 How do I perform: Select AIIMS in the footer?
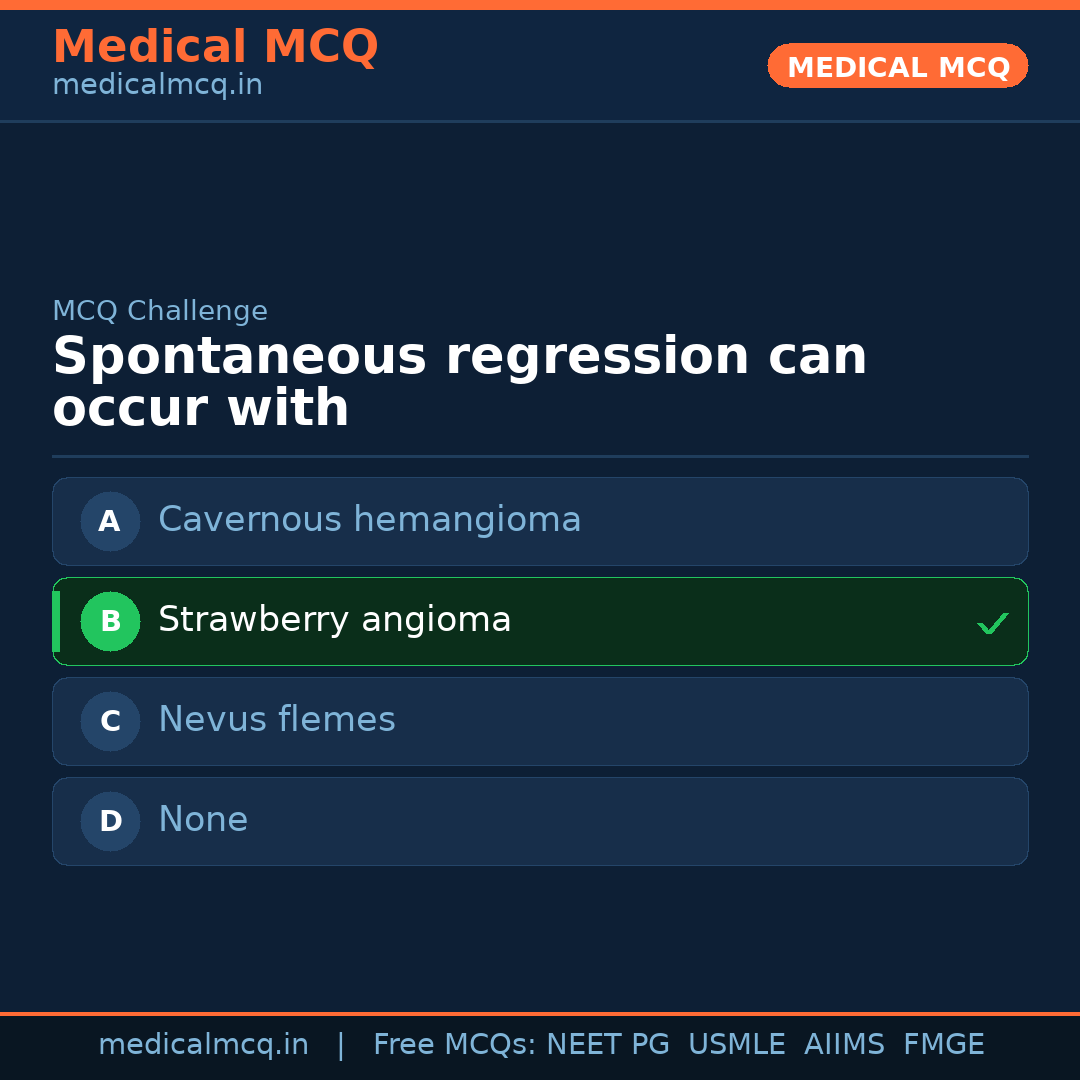pos(844,1045)
